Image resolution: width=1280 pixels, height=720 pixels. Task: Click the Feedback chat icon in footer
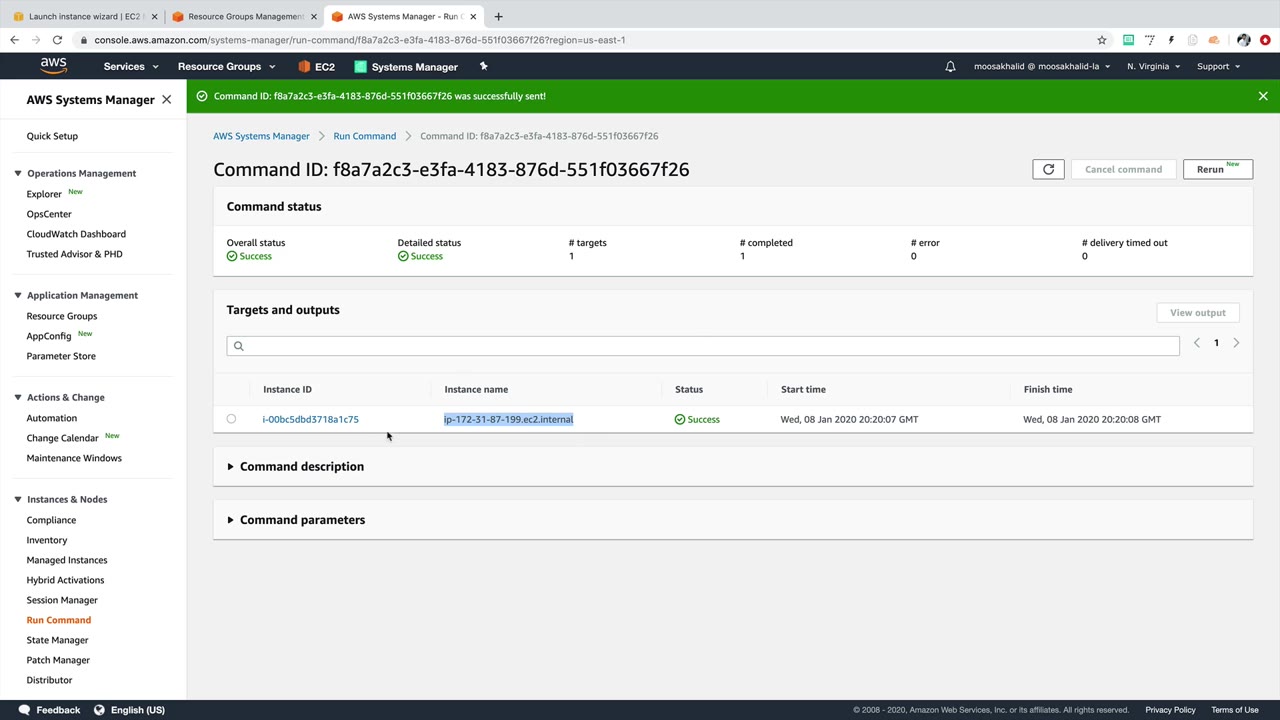click(22, 710)
